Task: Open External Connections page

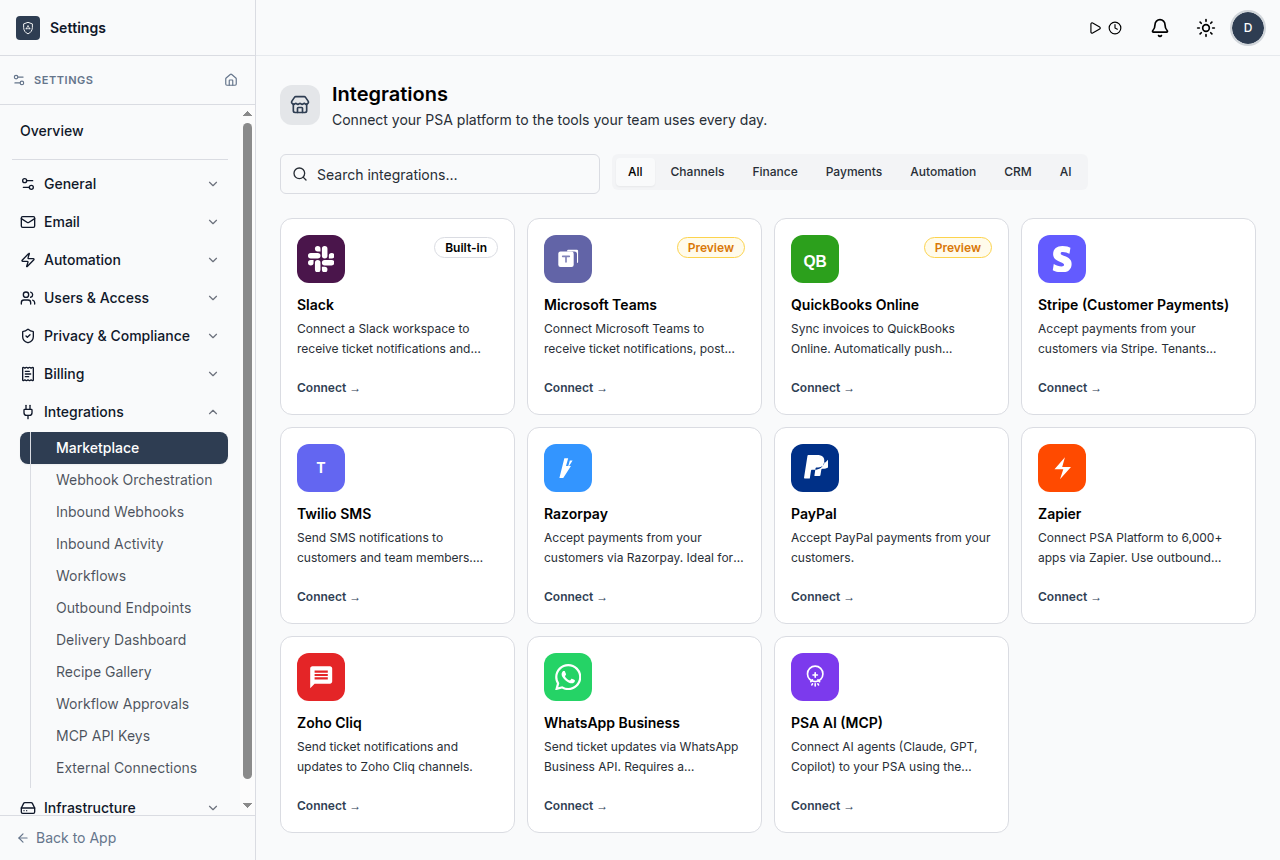Action: pos(128,768)
